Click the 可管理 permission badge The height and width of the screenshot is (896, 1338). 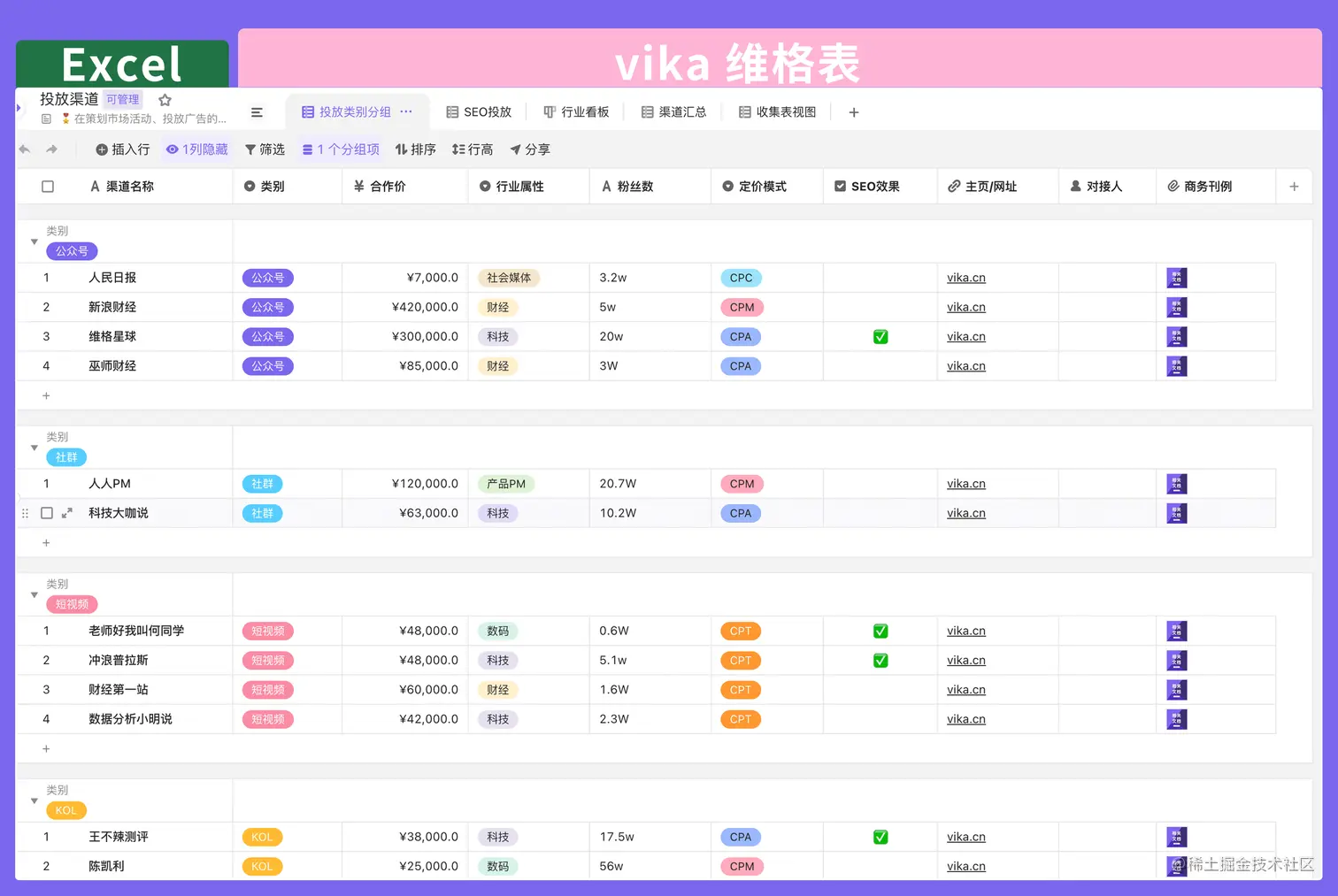click(123, 99)
